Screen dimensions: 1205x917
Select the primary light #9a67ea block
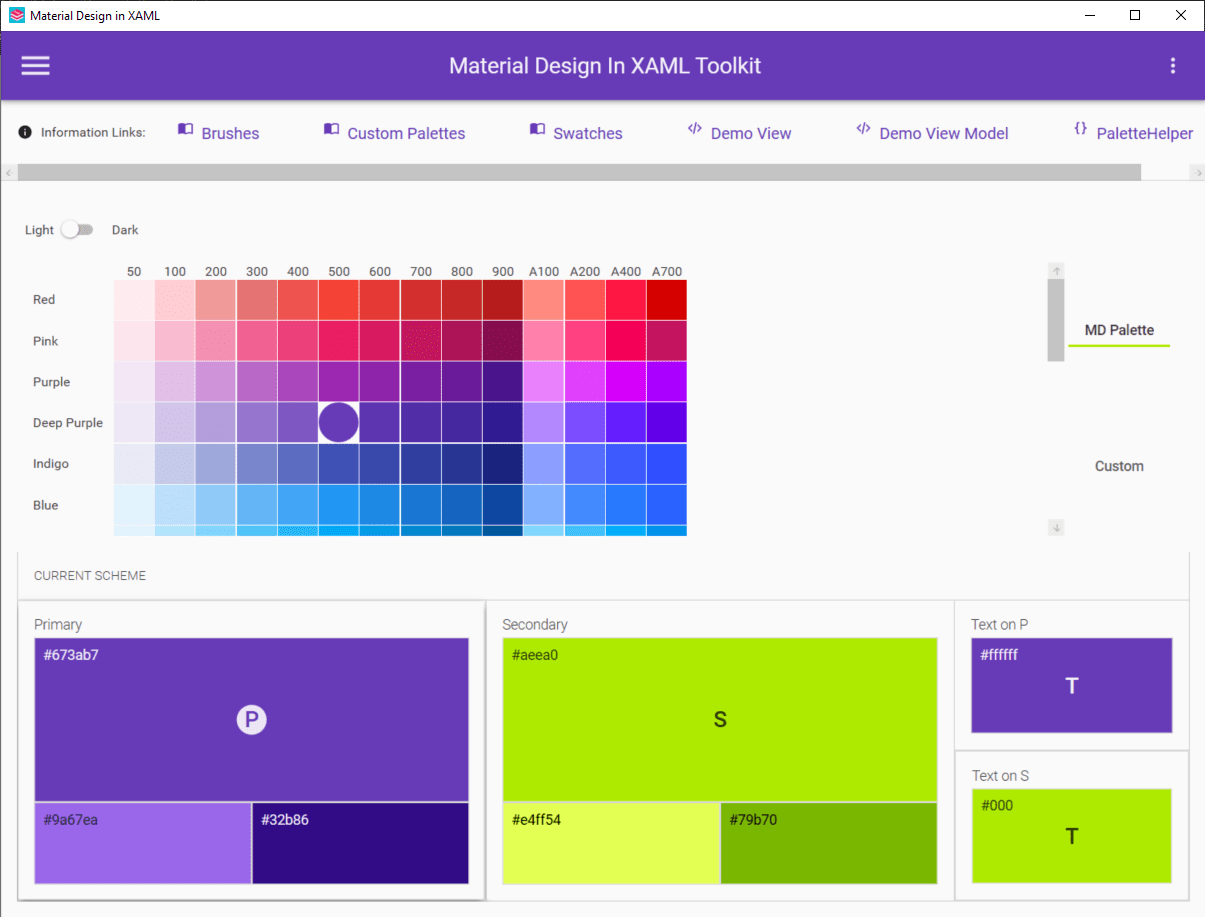tap(143, 843)
